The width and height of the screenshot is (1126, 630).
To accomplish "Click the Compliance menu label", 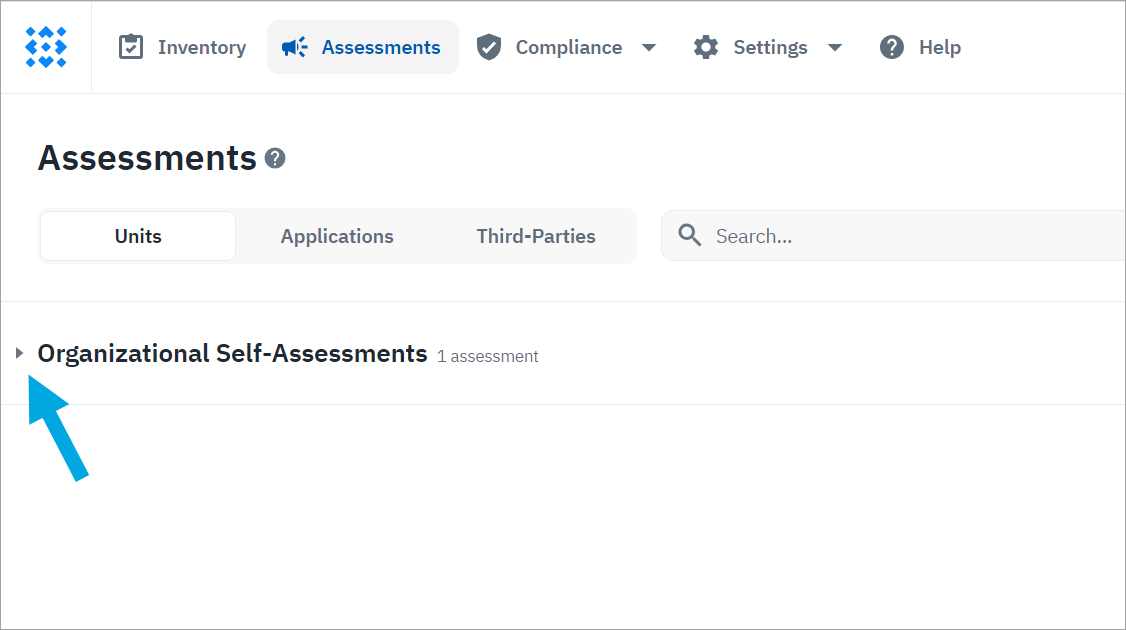I will point(568,47).
